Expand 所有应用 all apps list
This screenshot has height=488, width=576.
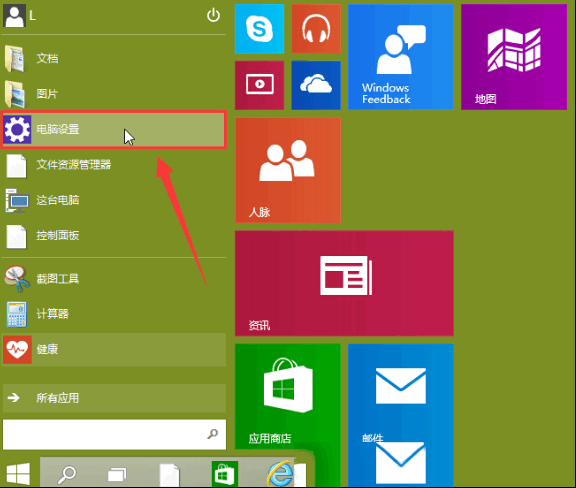click(x=114, y=398)
